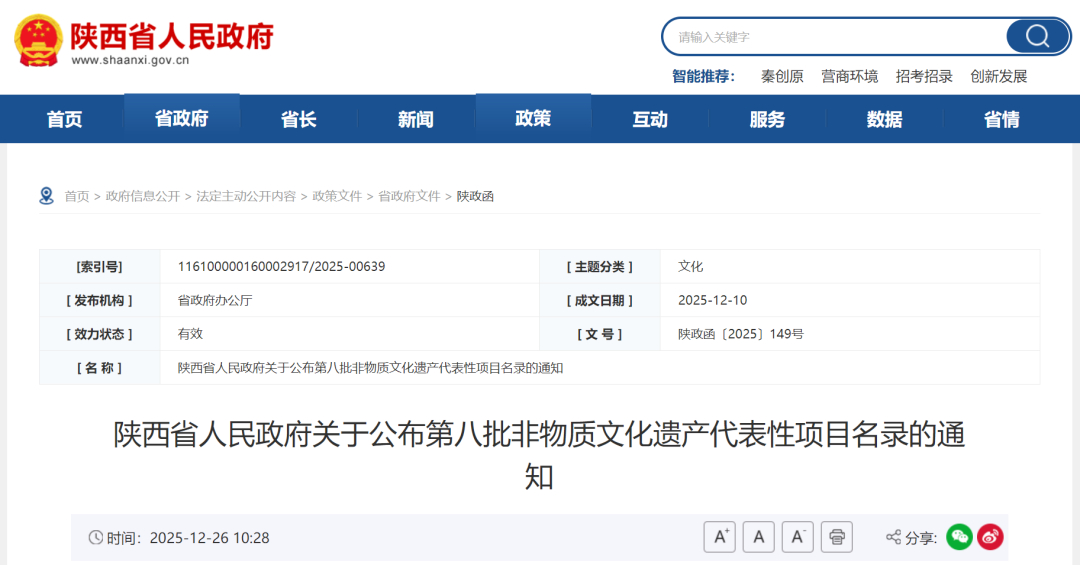Open the 营商环境 suggested link
Viewport: 1080px width, 565px height.
click(849, 76)
